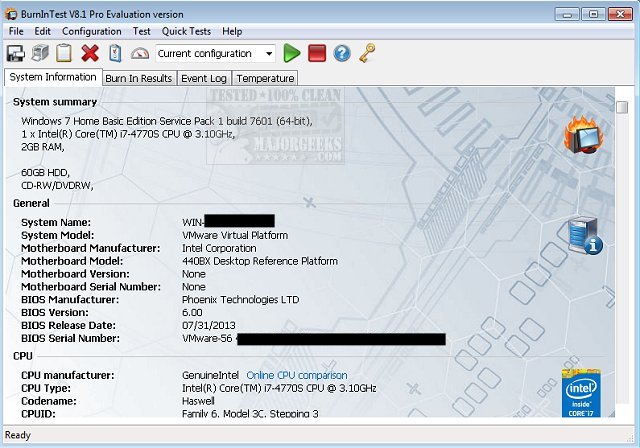640x448 pixels.
Task: Open test preferences checklist icon
Action: (115, 53)
